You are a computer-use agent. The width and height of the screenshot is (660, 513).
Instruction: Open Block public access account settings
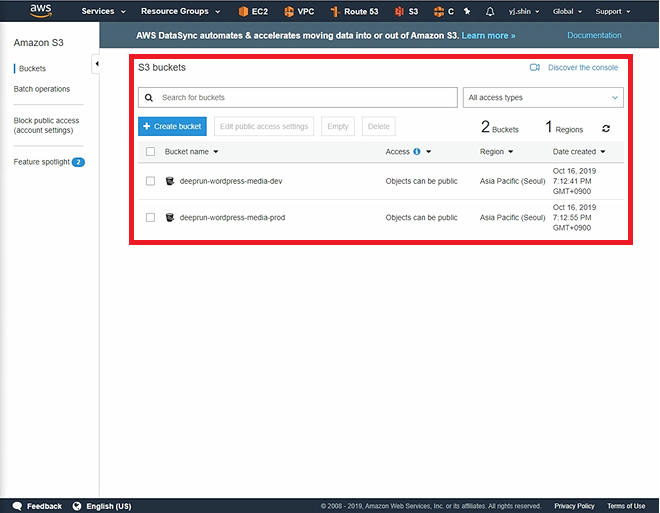pyautogui.click(x=46, y=125)
